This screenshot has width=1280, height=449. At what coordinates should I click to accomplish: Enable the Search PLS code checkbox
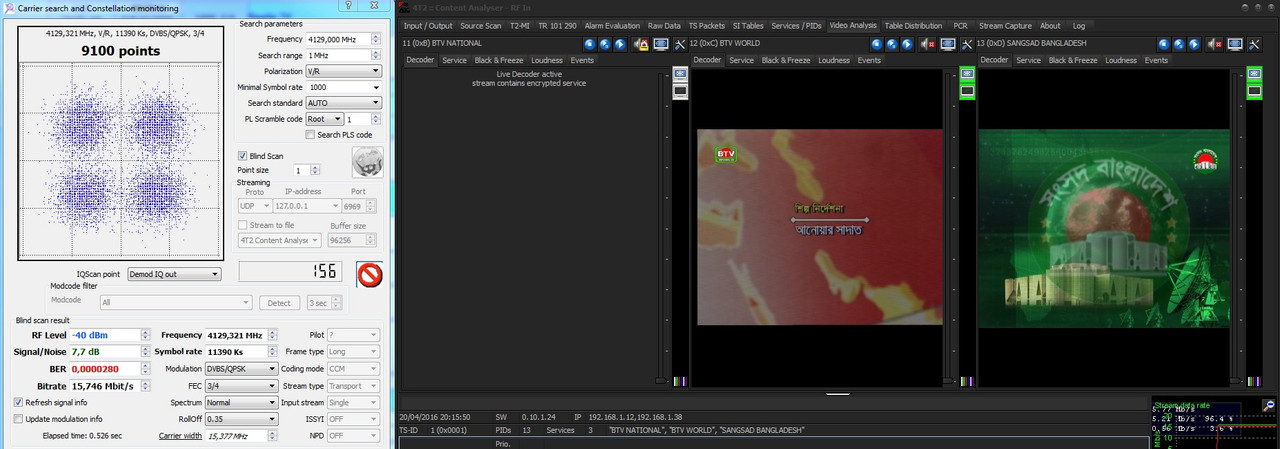pos(310,135)
